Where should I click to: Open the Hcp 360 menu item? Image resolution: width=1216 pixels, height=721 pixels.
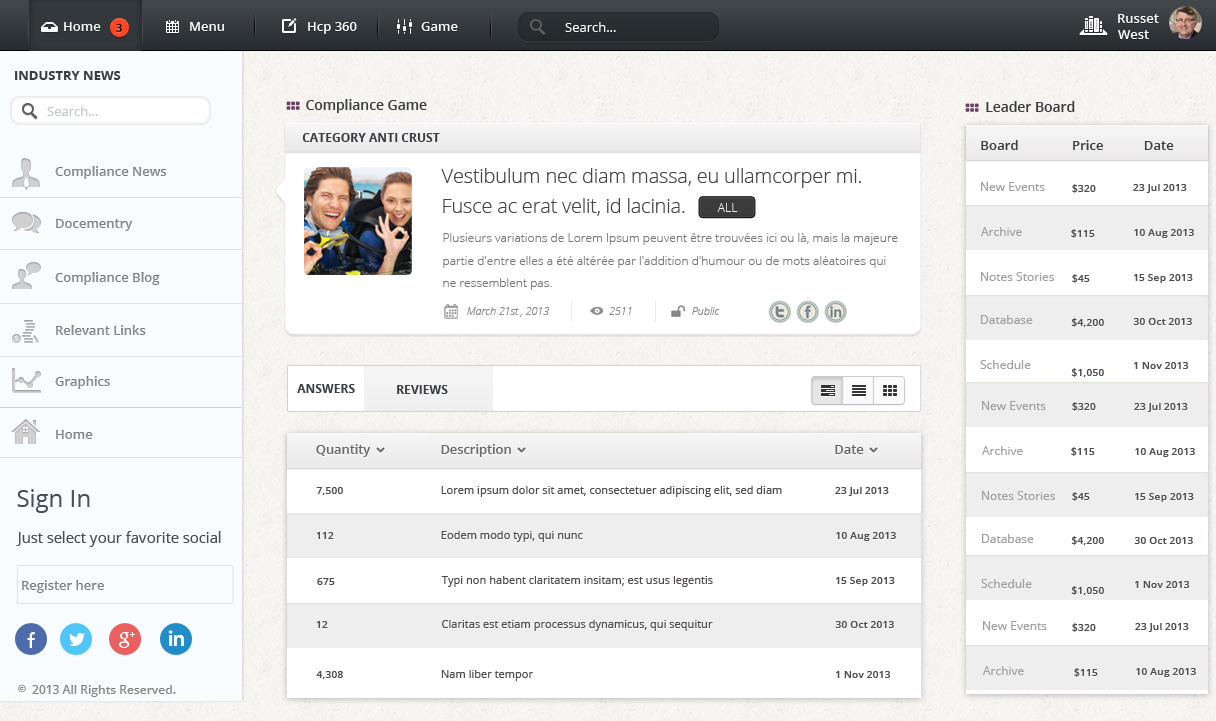point(318,26)
